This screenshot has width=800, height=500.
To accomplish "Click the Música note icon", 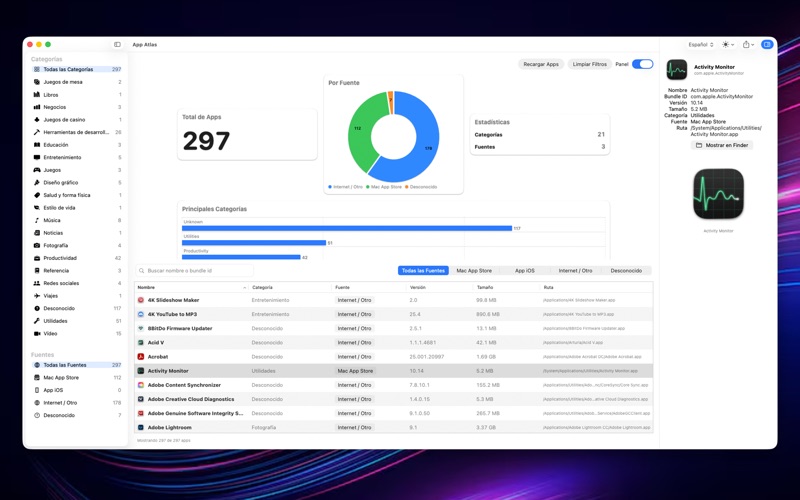I will (37, 220).
